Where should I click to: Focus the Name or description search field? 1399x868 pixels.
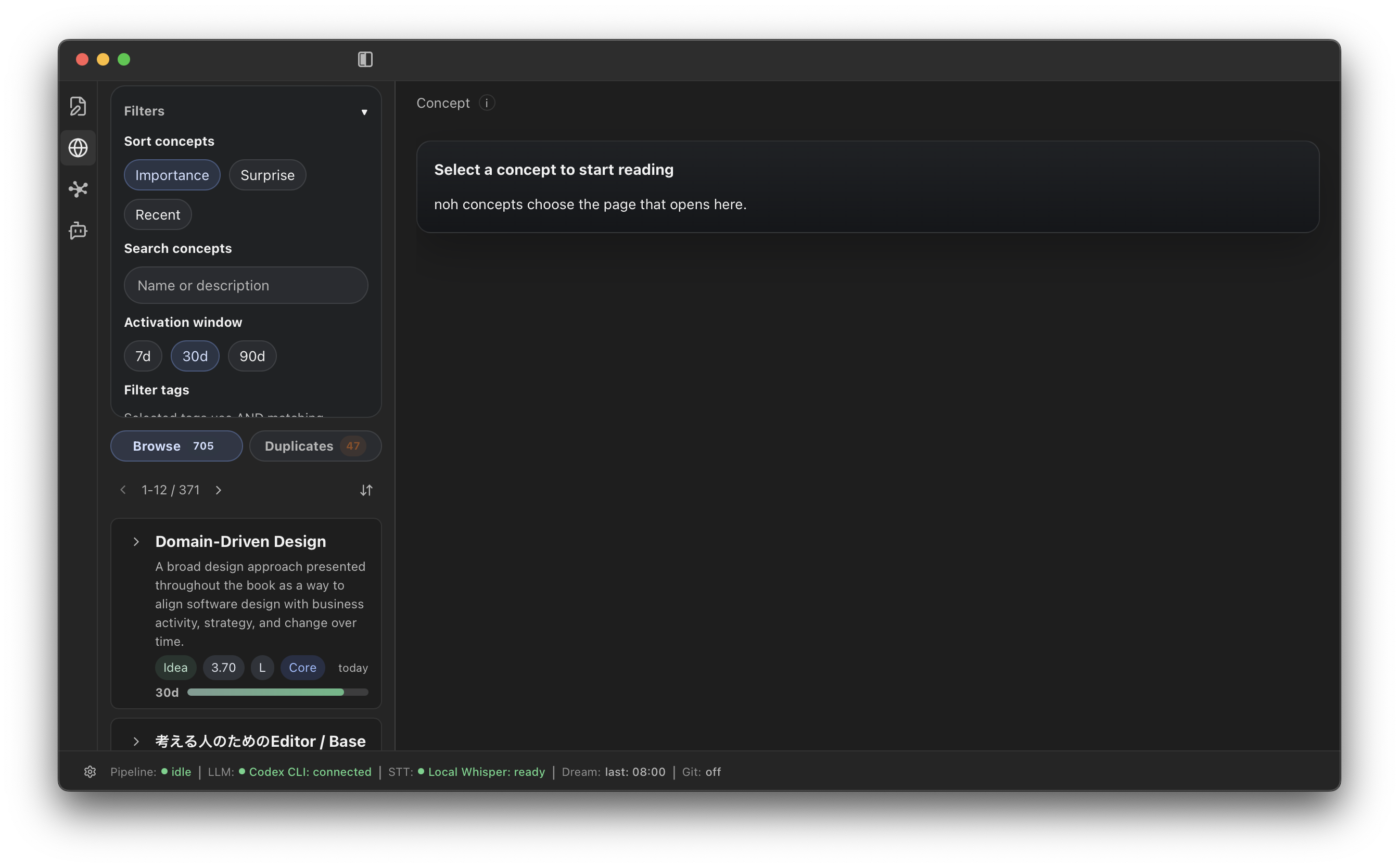tap(246, 285)
